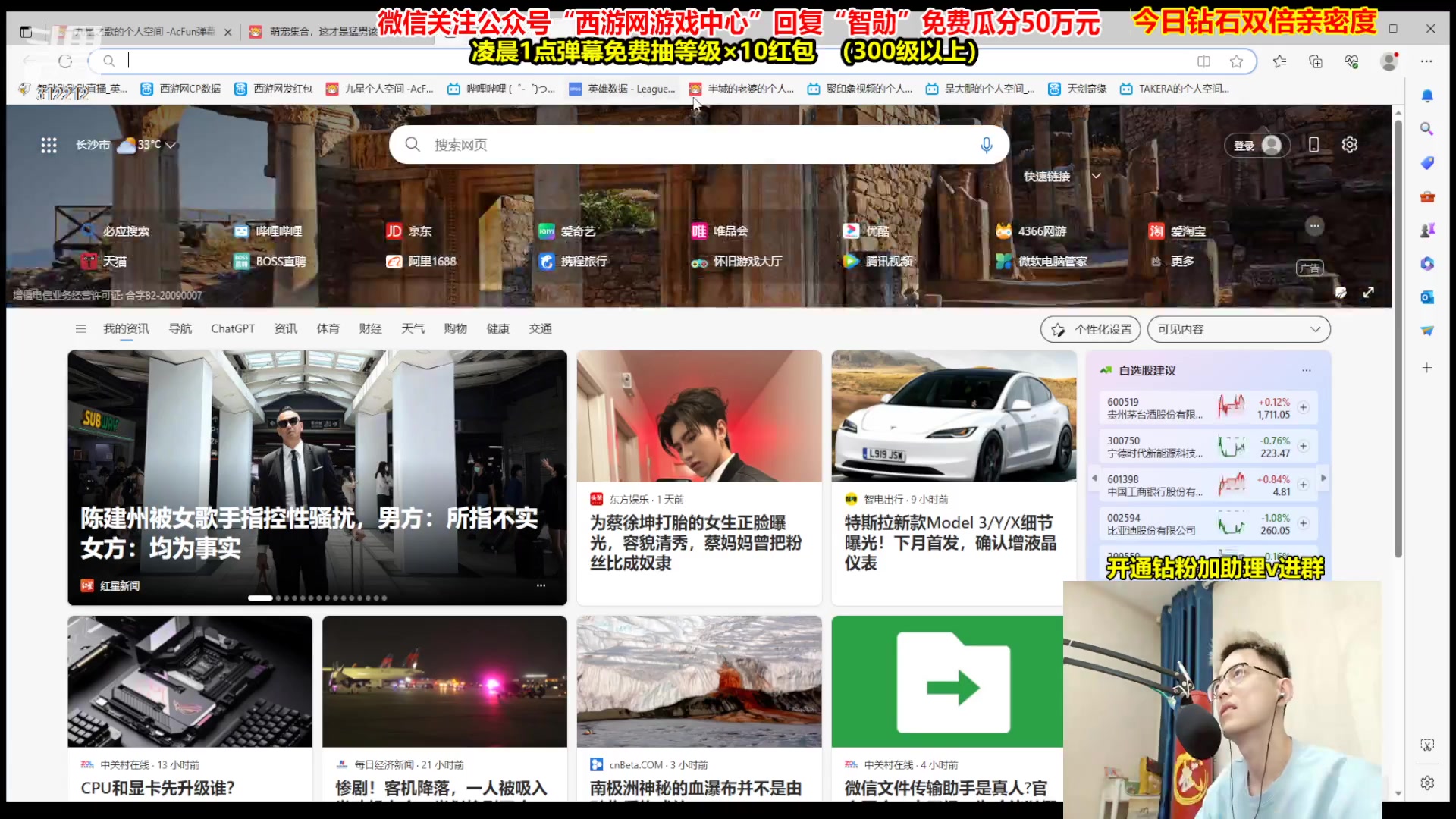Open apps grid launcher icon
Image resolution: width=1456 pixels, height=819 pixels.
tap(49, 145)
